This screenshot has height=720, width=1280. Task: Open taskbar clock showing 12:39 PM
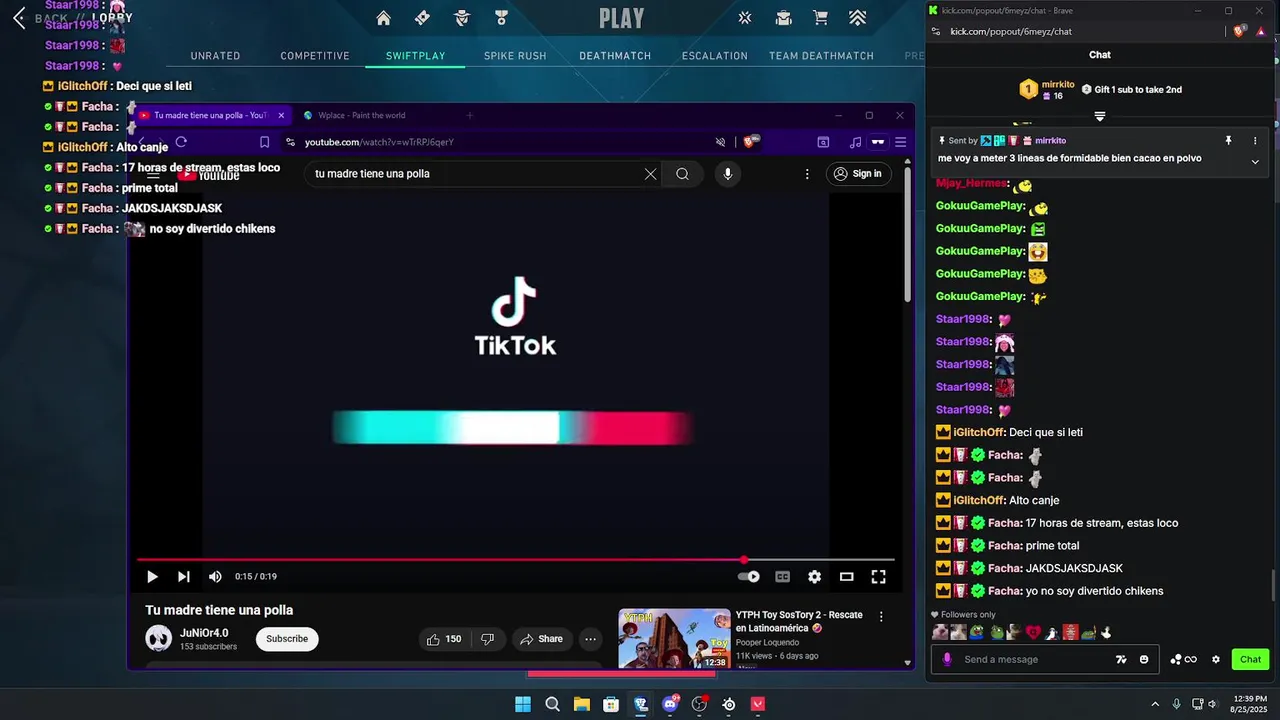(x=1250, y=704)
